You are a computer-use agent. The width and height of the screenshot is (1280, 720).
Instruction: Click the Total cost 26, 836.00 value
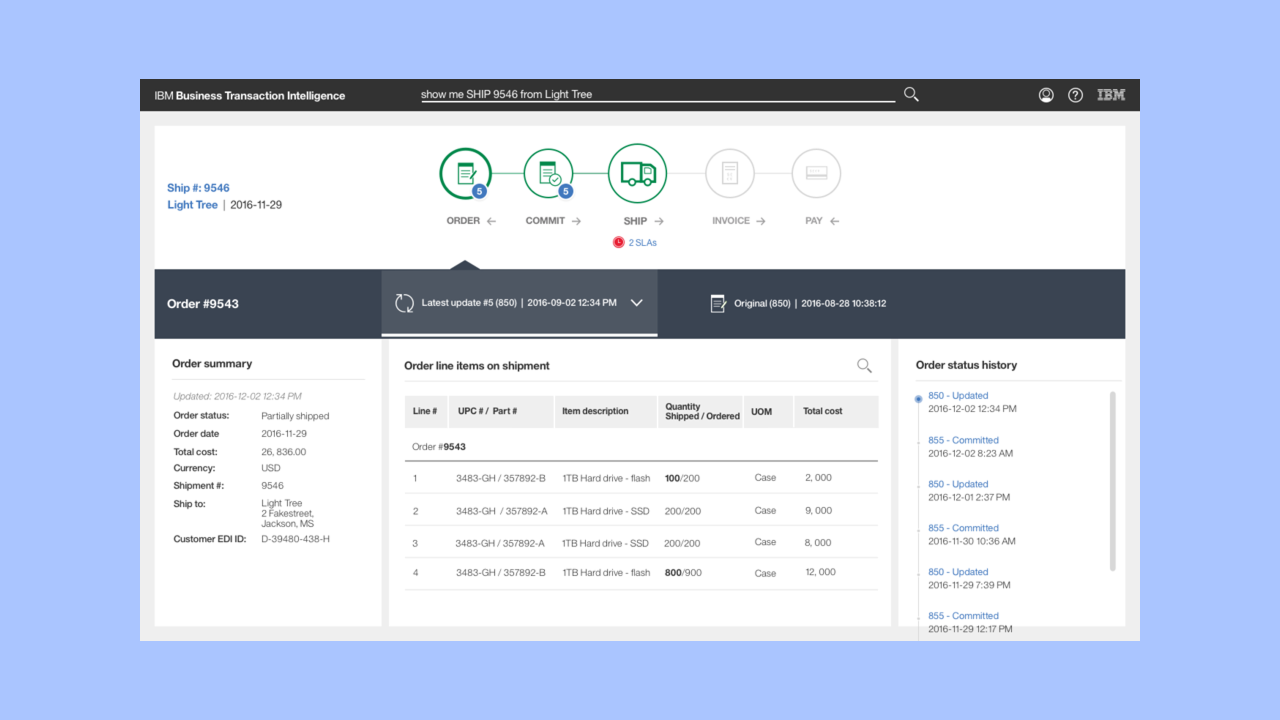pyautogui.click(x=284, y=452)
